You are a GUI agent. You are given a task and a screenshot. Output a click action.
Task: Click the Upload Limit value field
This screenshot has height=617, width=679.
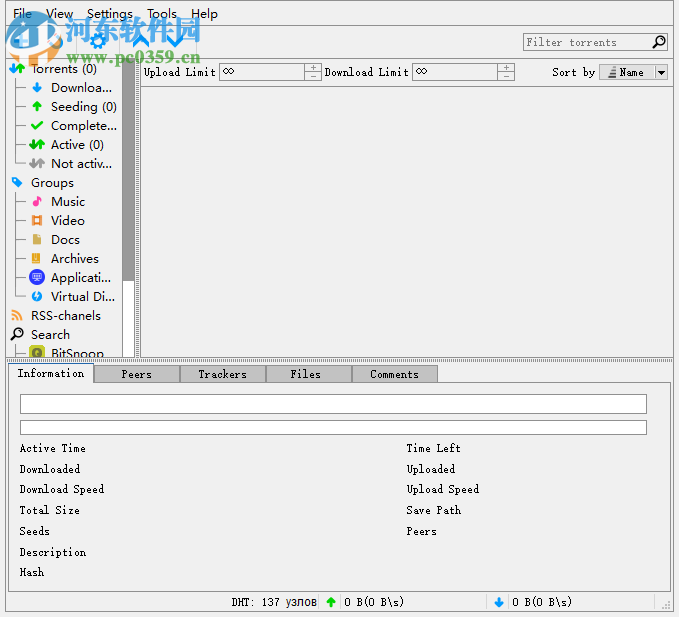[262, 72]
